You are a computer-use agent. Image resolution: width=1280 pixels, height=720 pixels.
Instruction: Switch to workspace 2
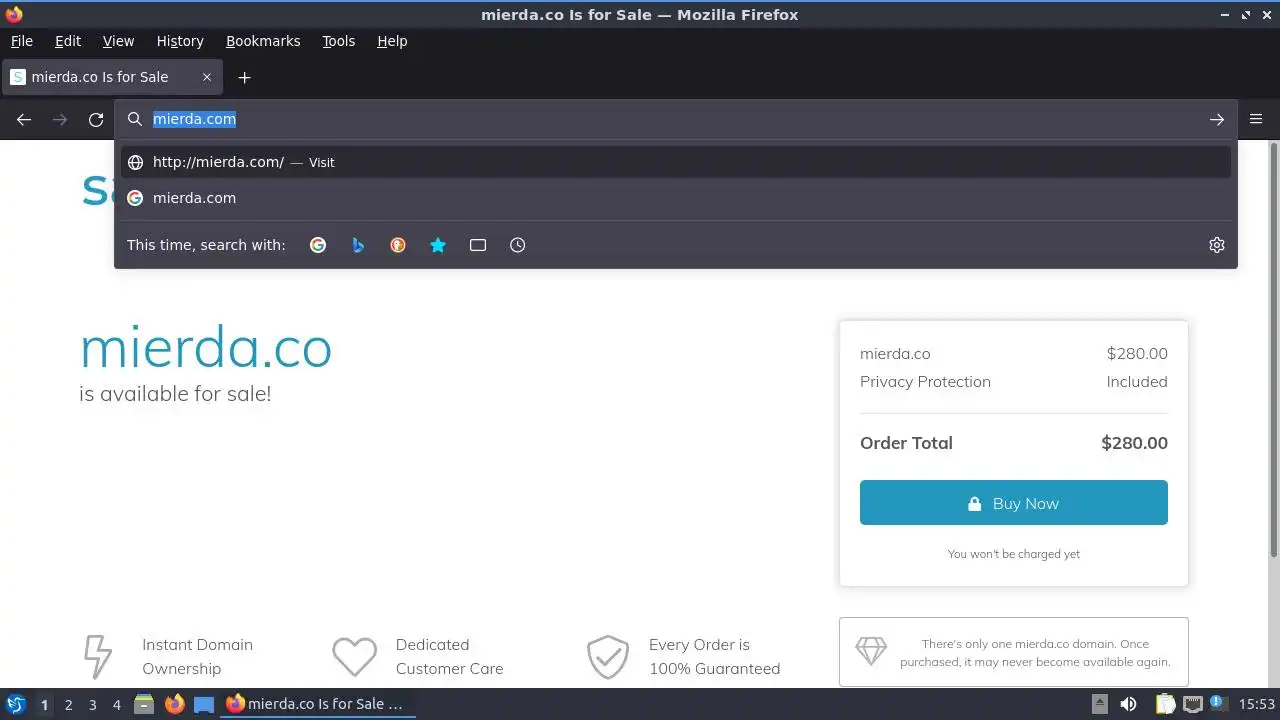(x=68, y=705)
